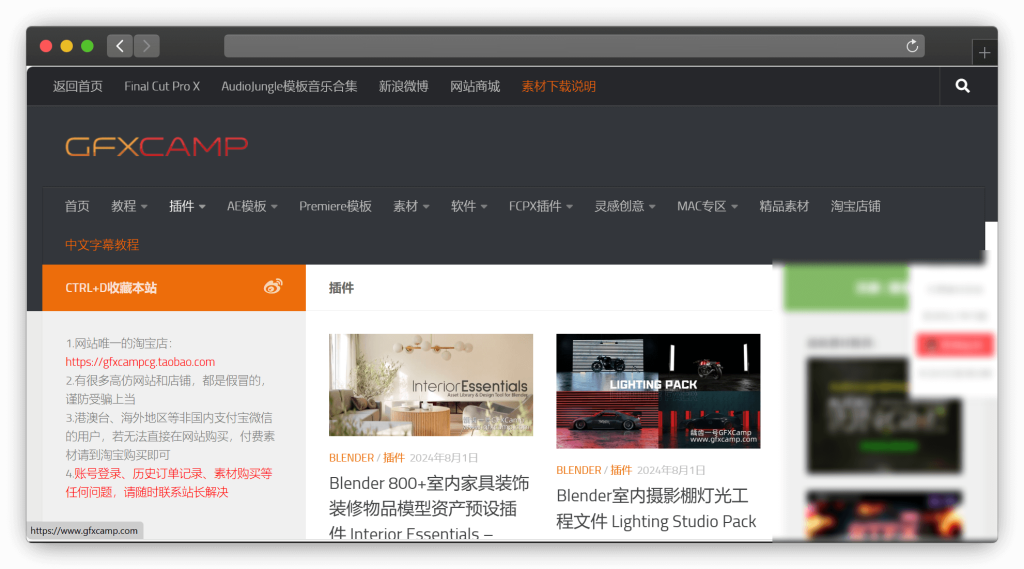Select 精品素材 in navigation
This screenshot has width=1024, height=569.
click(x=784, y=206)
